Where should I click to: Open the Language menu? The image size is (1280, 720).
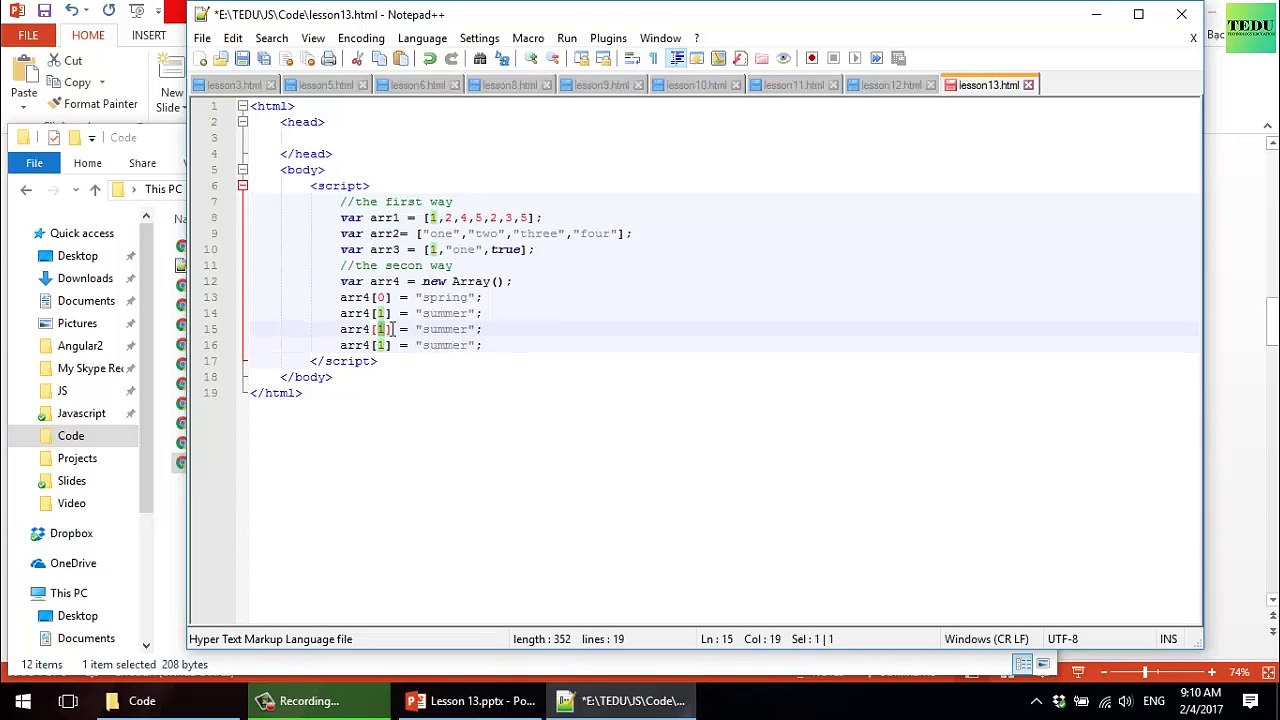click(422, 38)
